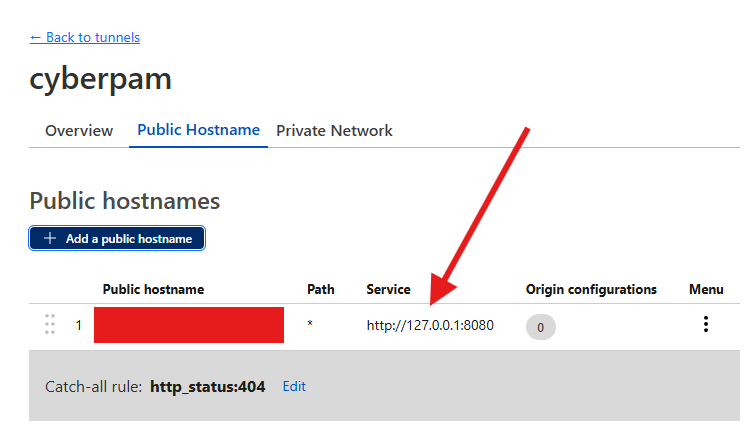
Task: Click the Path column header
Action: [321, 290]
